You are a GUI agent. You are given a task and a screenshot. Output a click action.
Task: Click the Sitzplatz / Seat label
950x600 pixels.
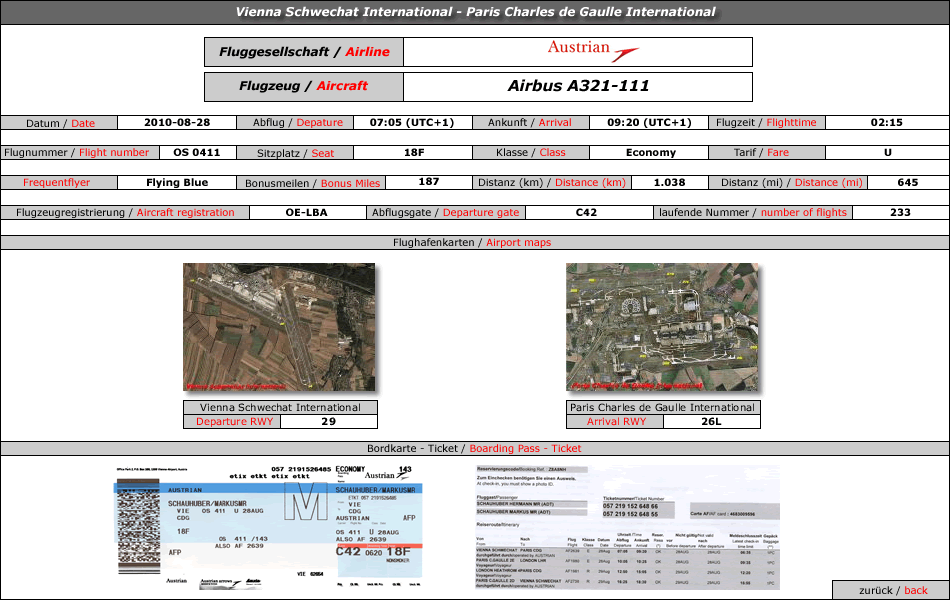point(296,153)
